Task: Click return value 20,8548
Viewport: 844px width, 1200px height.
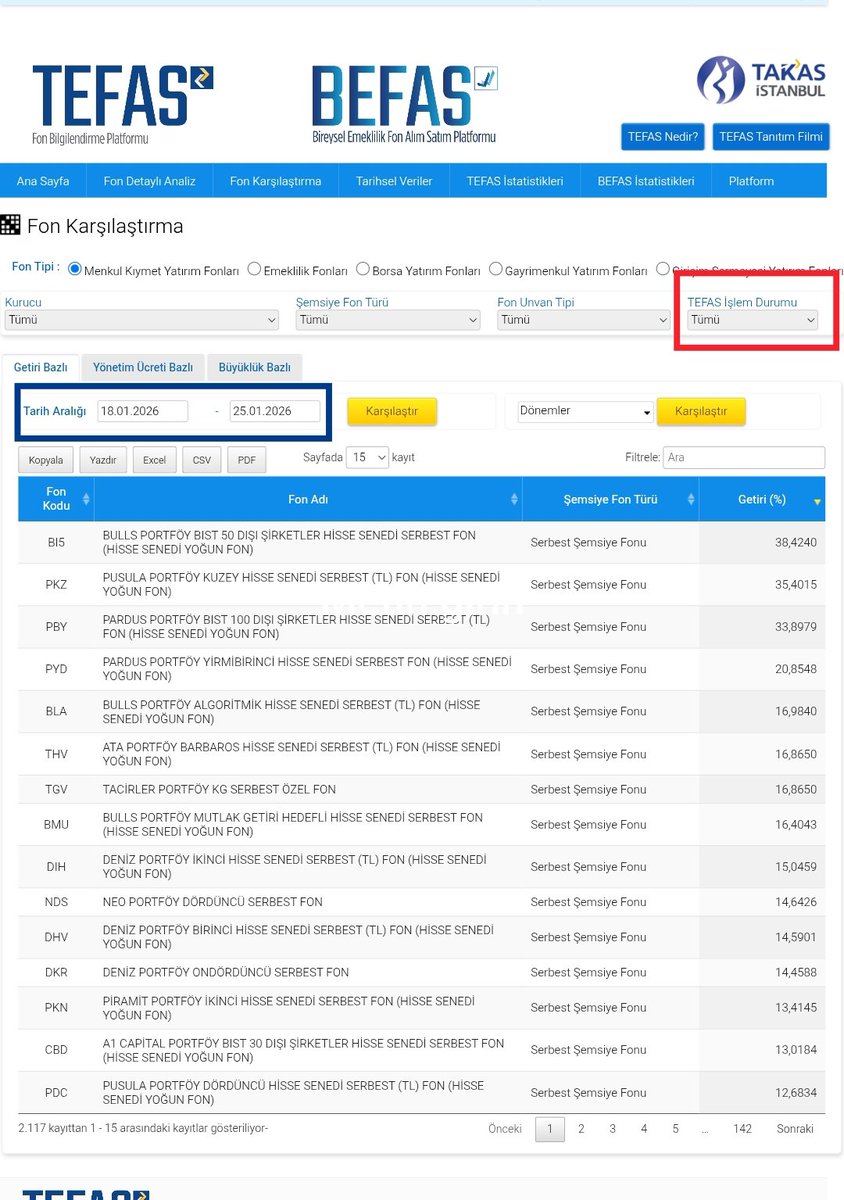Action: [795, 669]
